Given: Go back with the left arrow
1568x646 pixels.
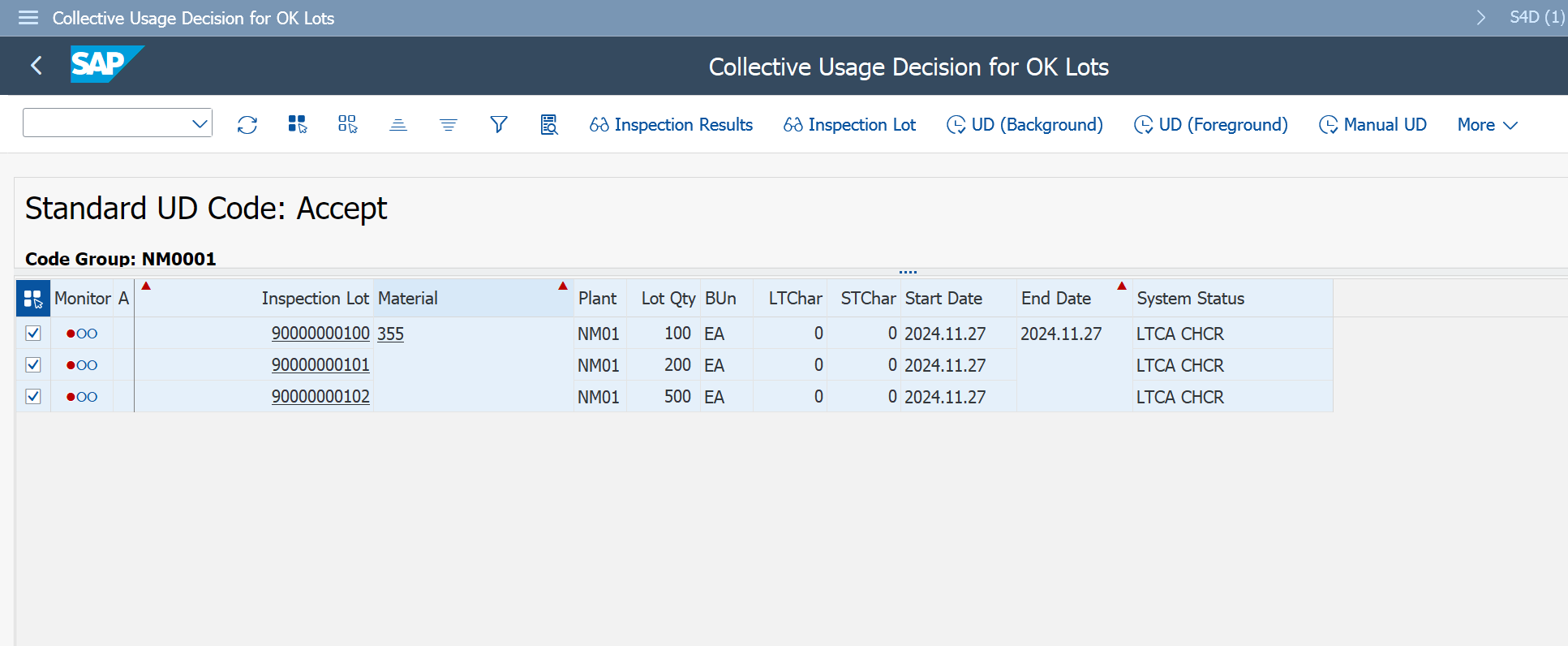Looking at the screenshot, I should click(37, 66).
